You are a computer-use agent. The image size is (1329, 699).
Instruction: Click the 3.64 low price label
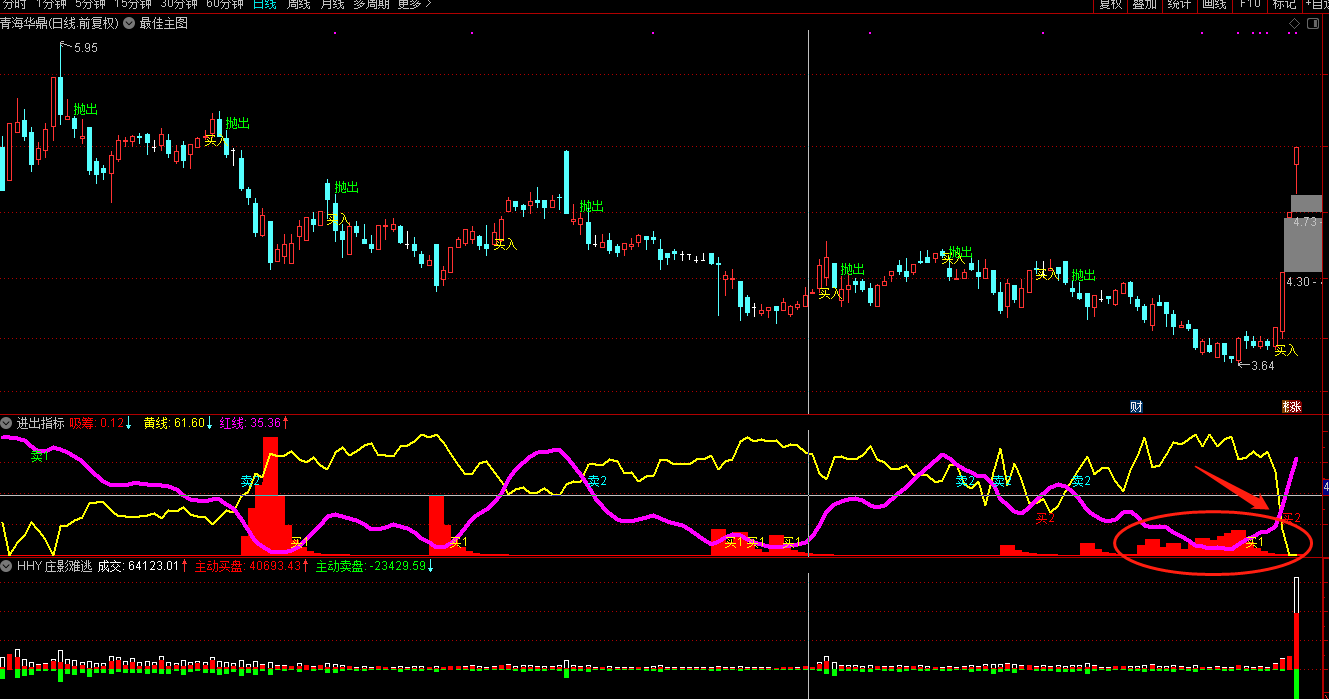(x=1263, y=366)
